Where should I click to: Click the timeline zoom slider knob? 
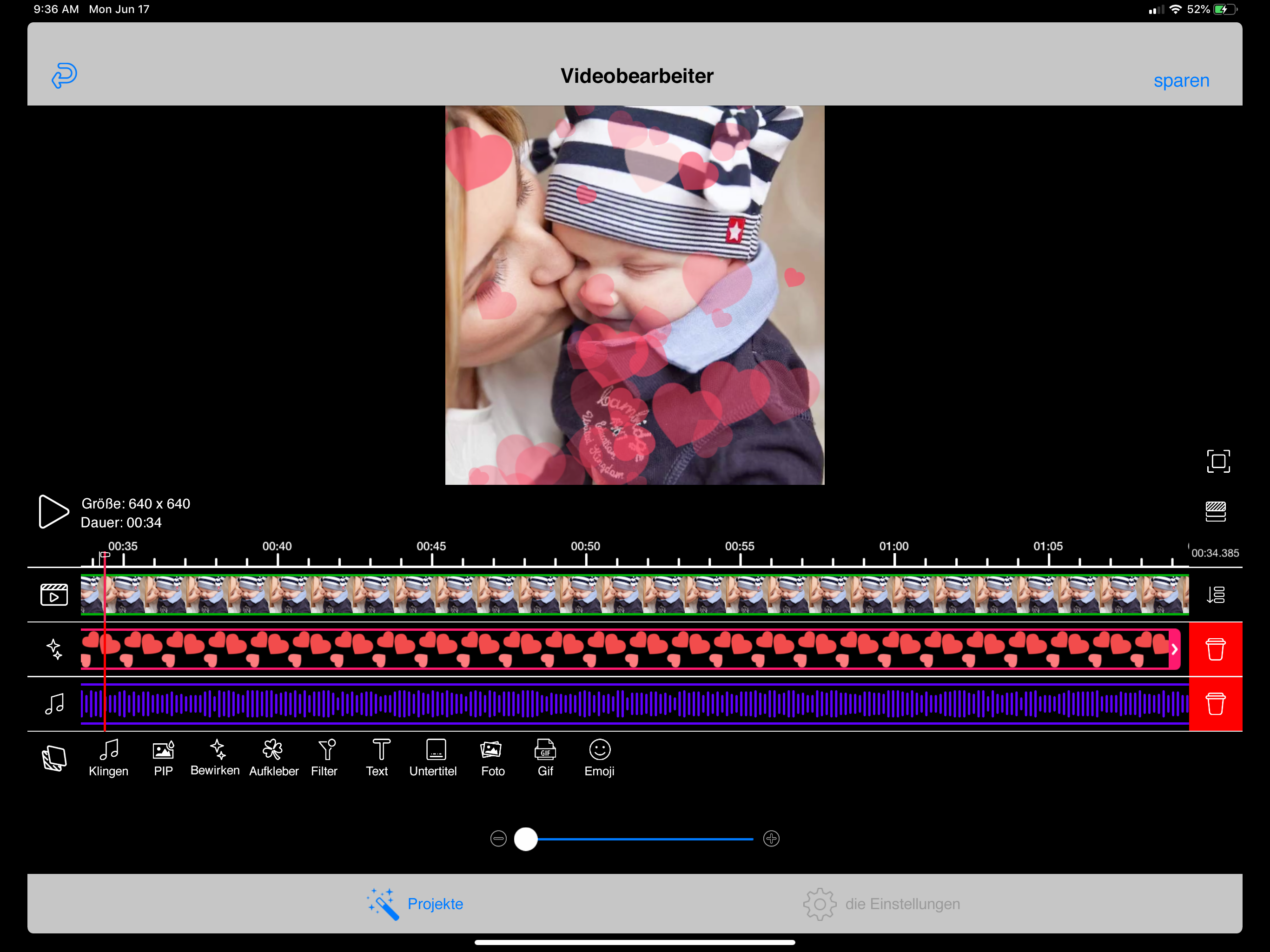click(x=525, y=839)
